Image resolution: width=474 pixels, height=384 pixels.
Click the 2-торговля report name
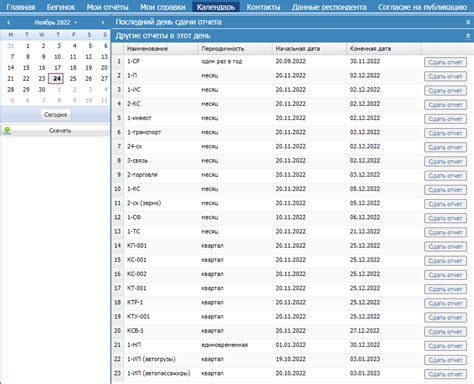142,175
